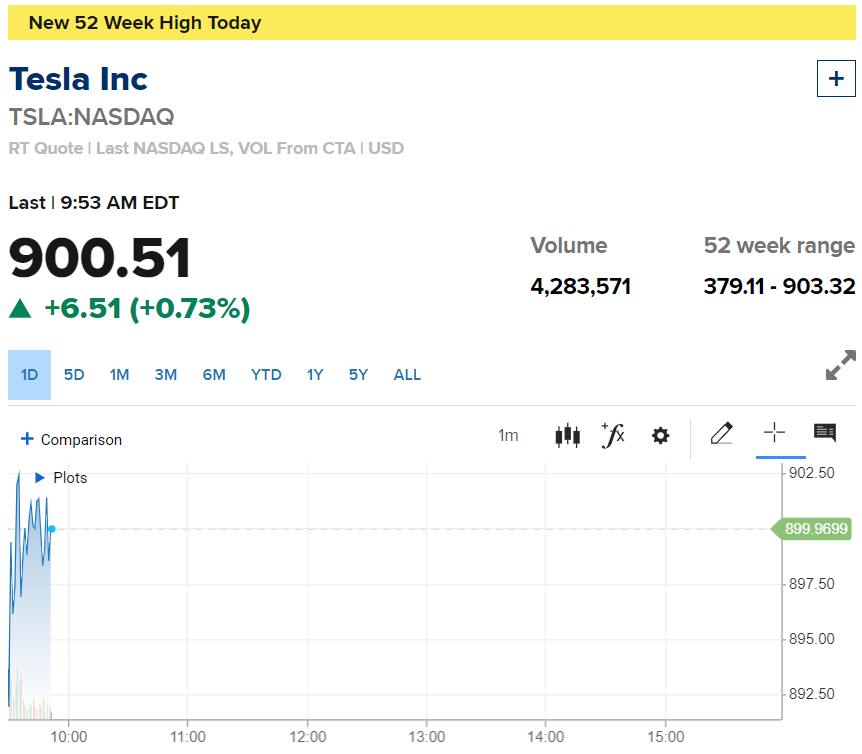Screen dimensions: 862x754
Task: Open the chart events comment icon
Action: click(825, 433)
